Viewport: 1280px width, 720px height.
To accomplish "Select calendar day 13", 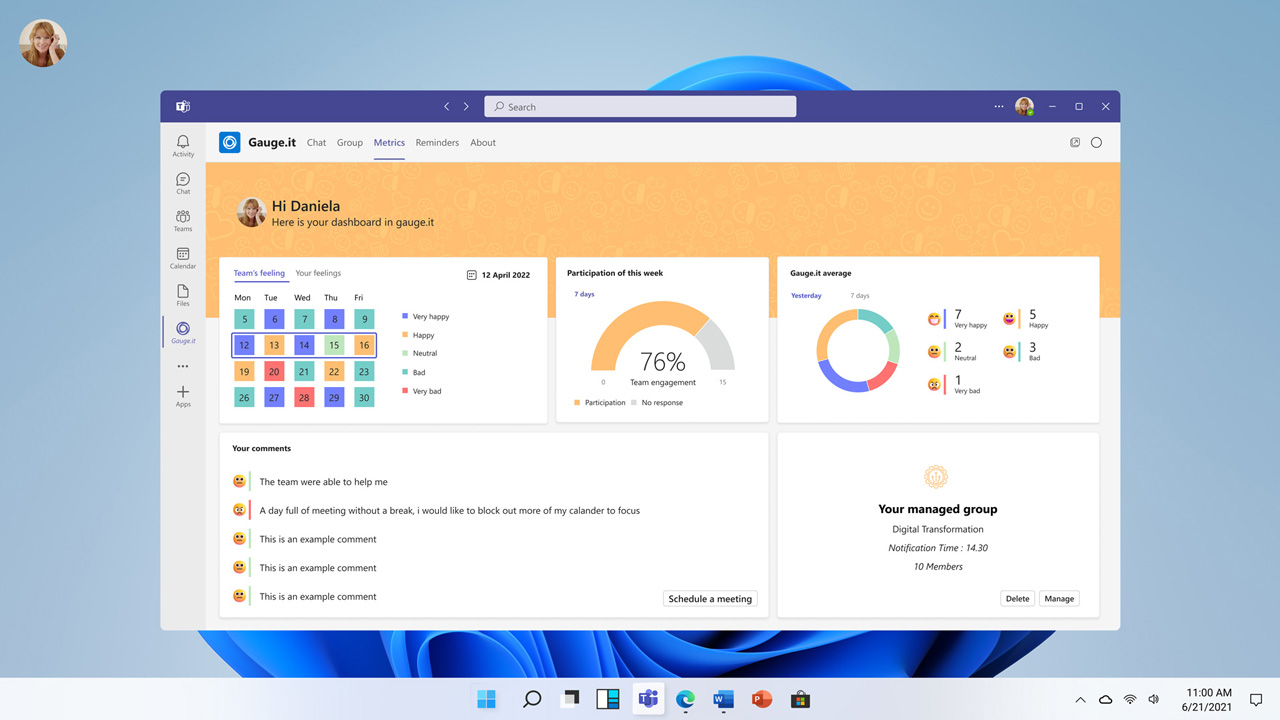I will [x=274, y=345].
